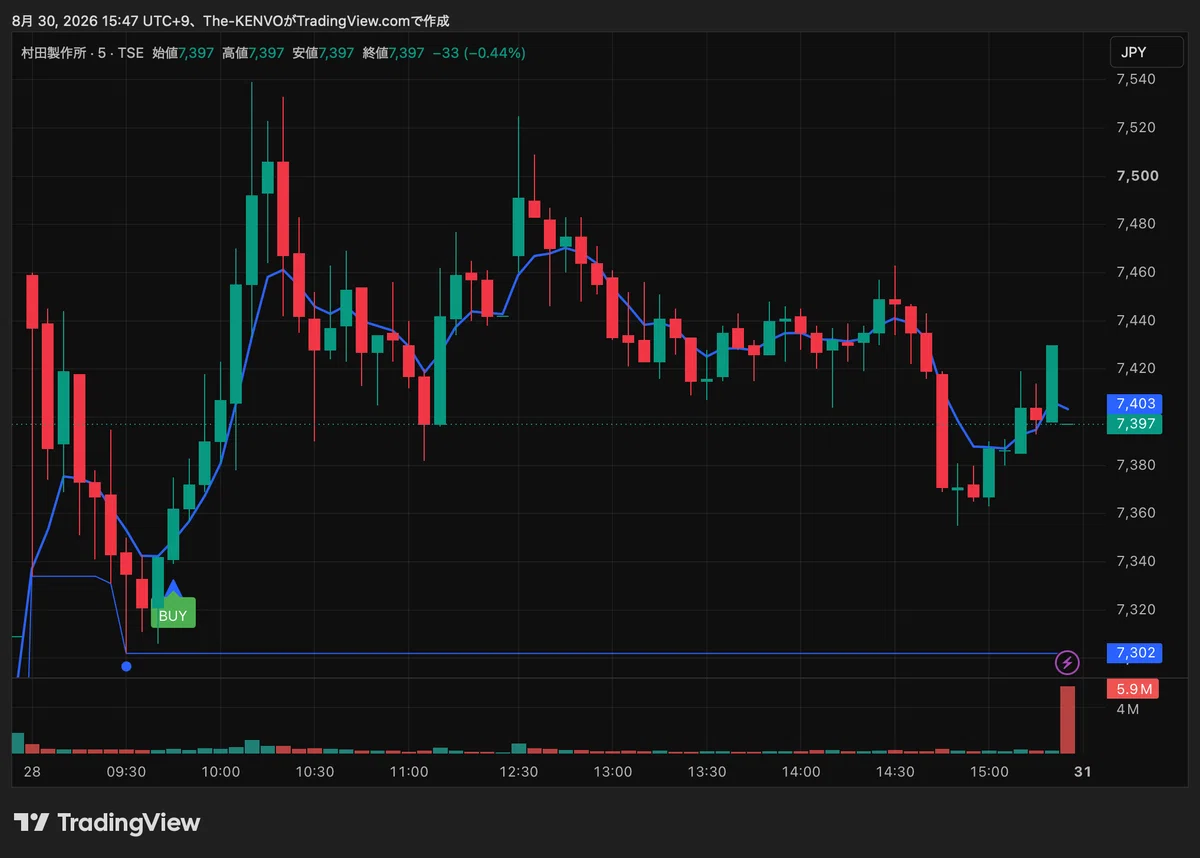This screenshot has height=858, width=1200.
Task: Click the 7,403 blue price label
Action: click(x=1135, y=404)
